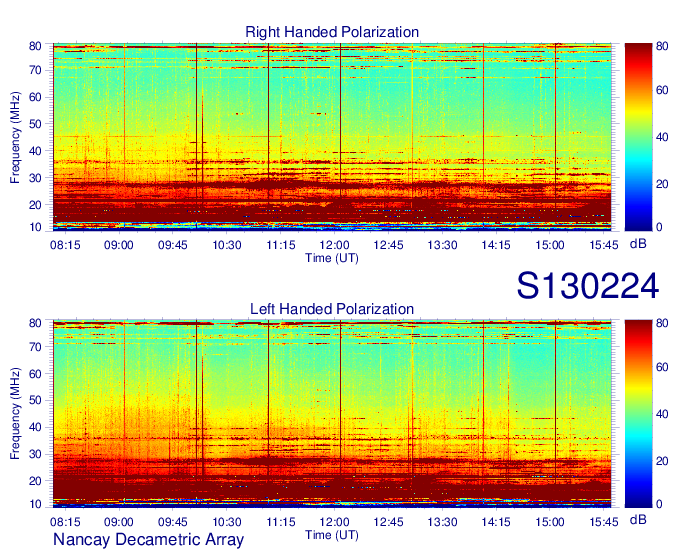Select the S130224 observation label
Screen dimensions: 680x552
588,286
